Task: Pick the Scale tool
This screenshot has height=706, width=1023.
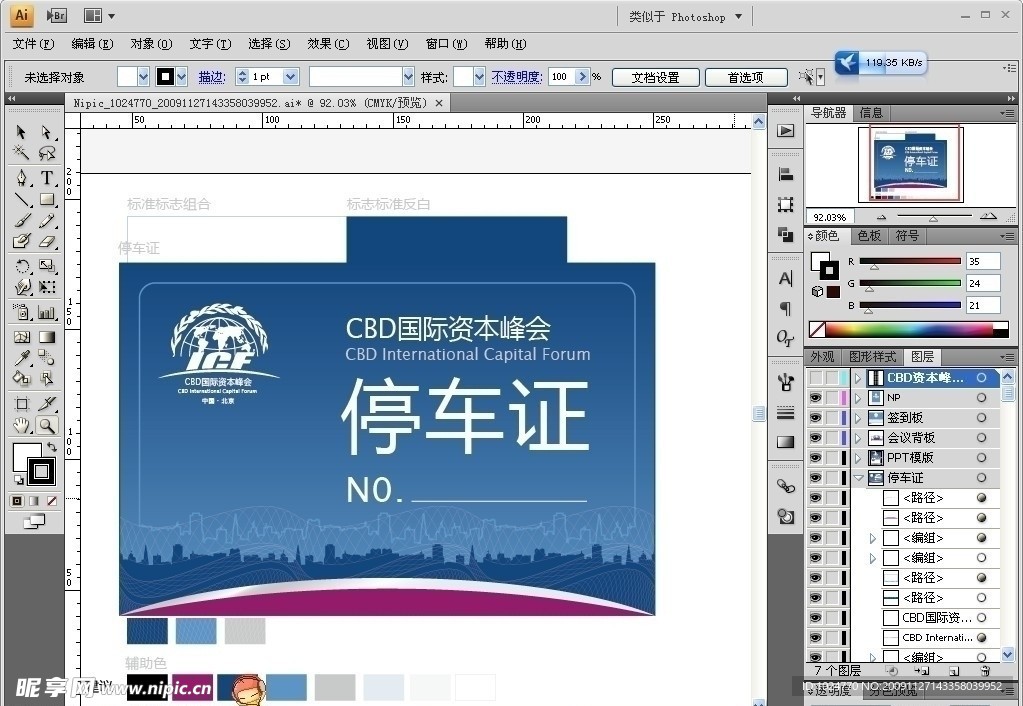Action: point(46,266)
